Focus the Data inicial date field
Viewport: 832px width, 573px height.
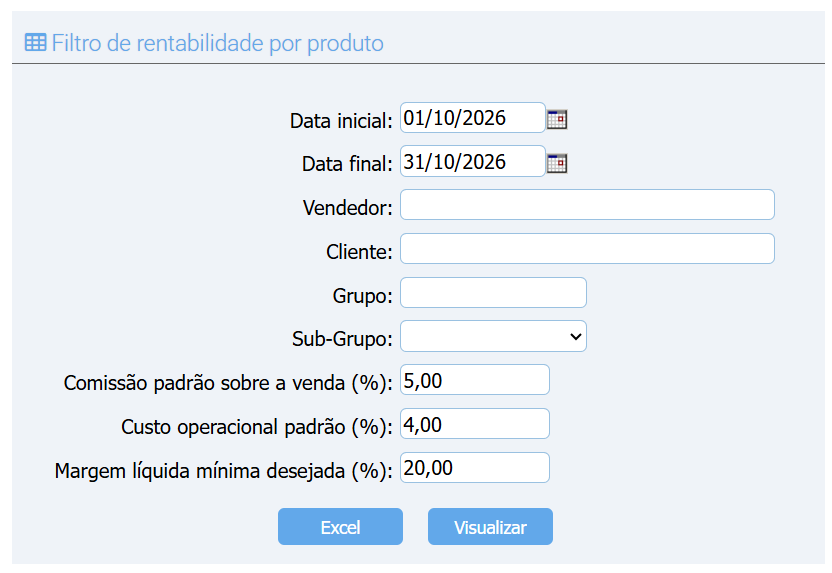coord(472,118)
